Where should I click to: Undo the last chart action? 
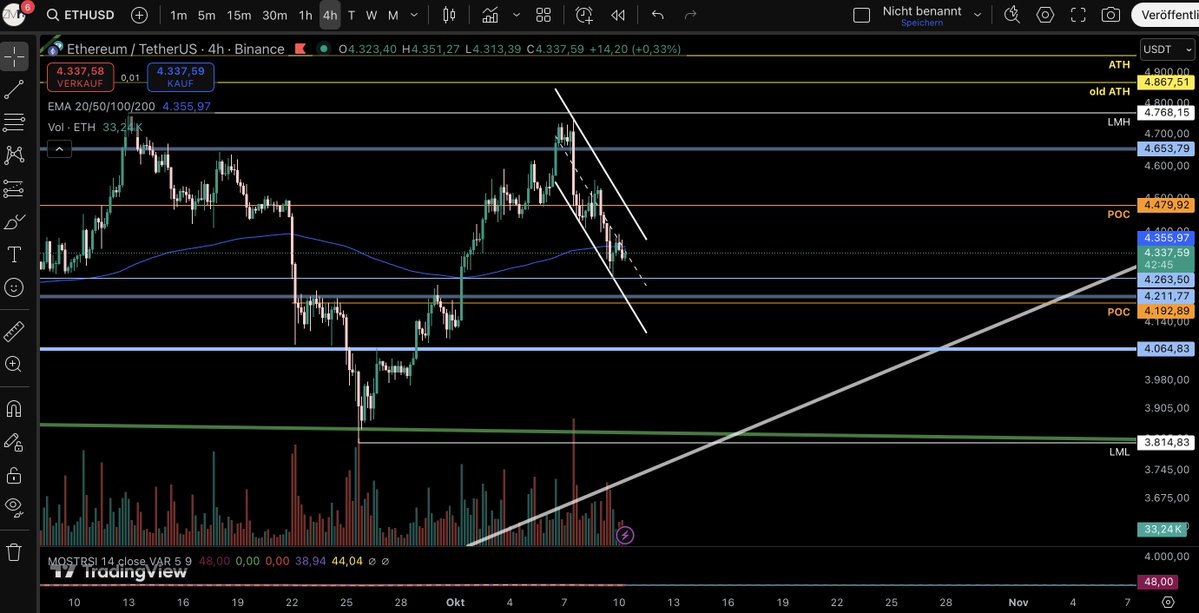(658, 15)
